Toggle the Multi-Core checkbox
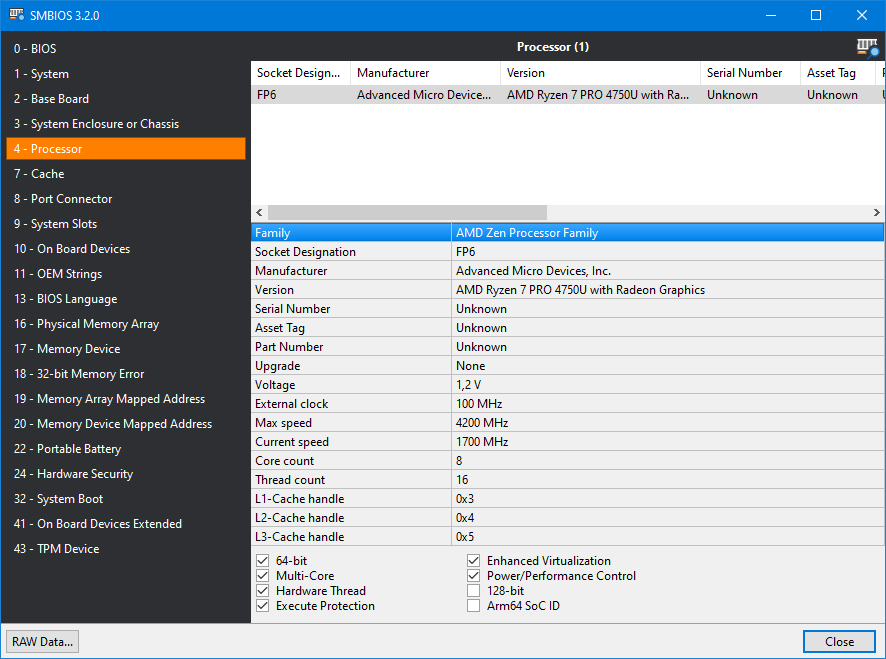 point(263,576)
